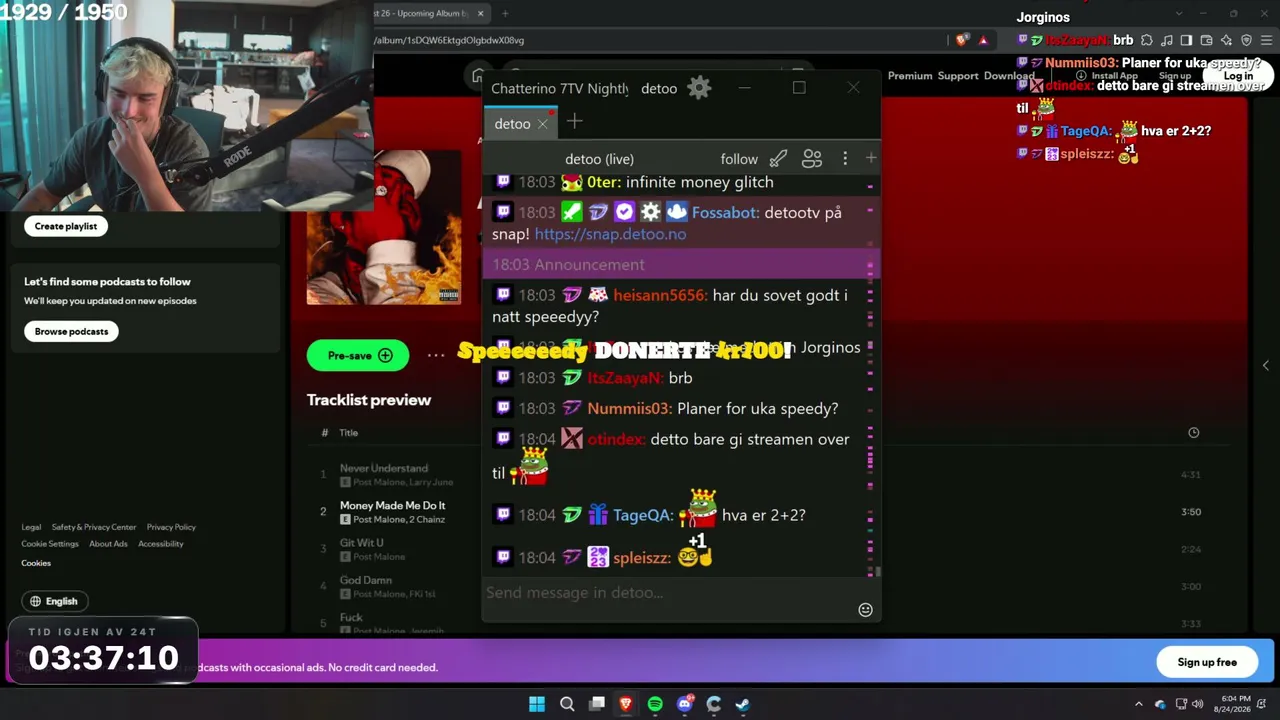Image resolution: width=1280 pixels, height=720 pixels.
Task: Click username ItsZaayaN in Chatterino chat
Action: click(625, 378)
